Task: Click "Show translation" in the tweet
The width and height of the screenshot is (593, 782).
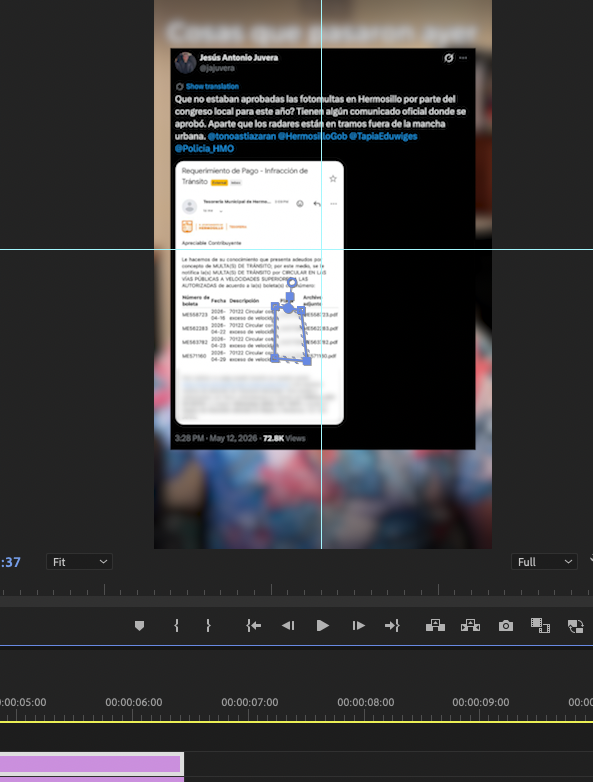Action: [x=212, y=86]
